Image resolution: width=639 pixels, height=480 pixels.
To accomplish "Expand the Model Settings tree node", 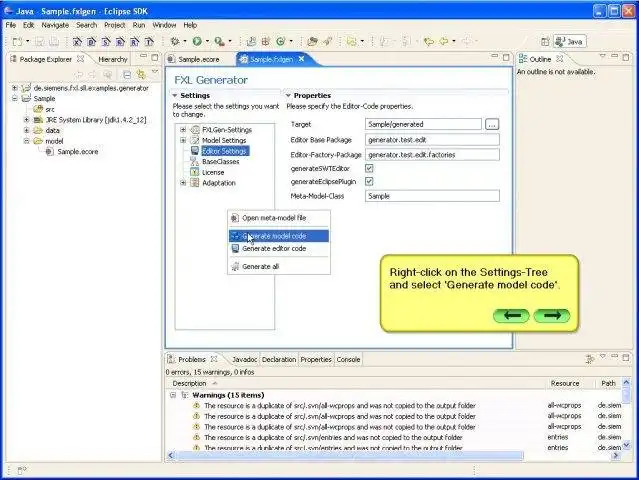I will click(x=183, y=140).
